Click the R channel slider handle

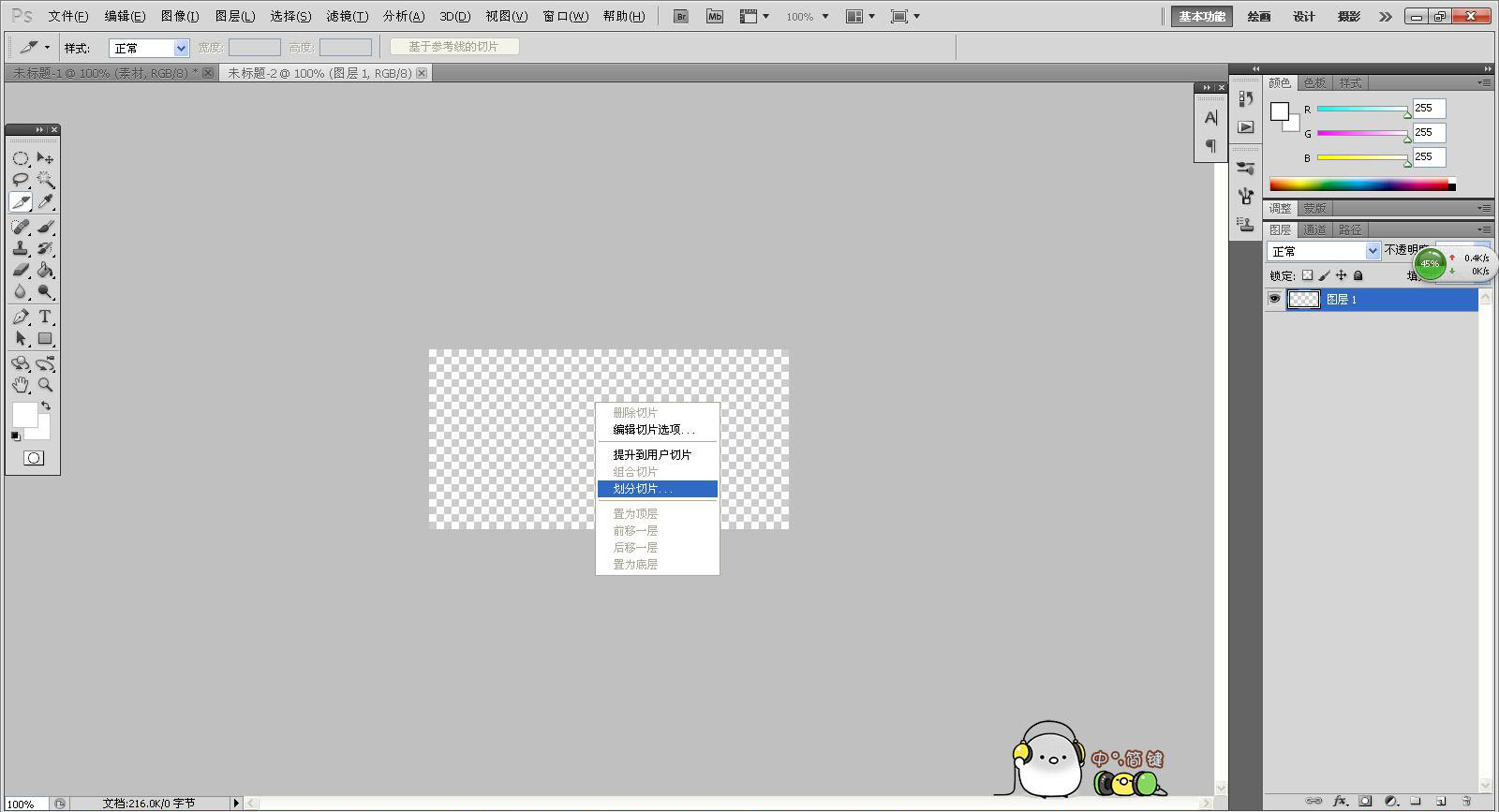tap(1407, 113)
